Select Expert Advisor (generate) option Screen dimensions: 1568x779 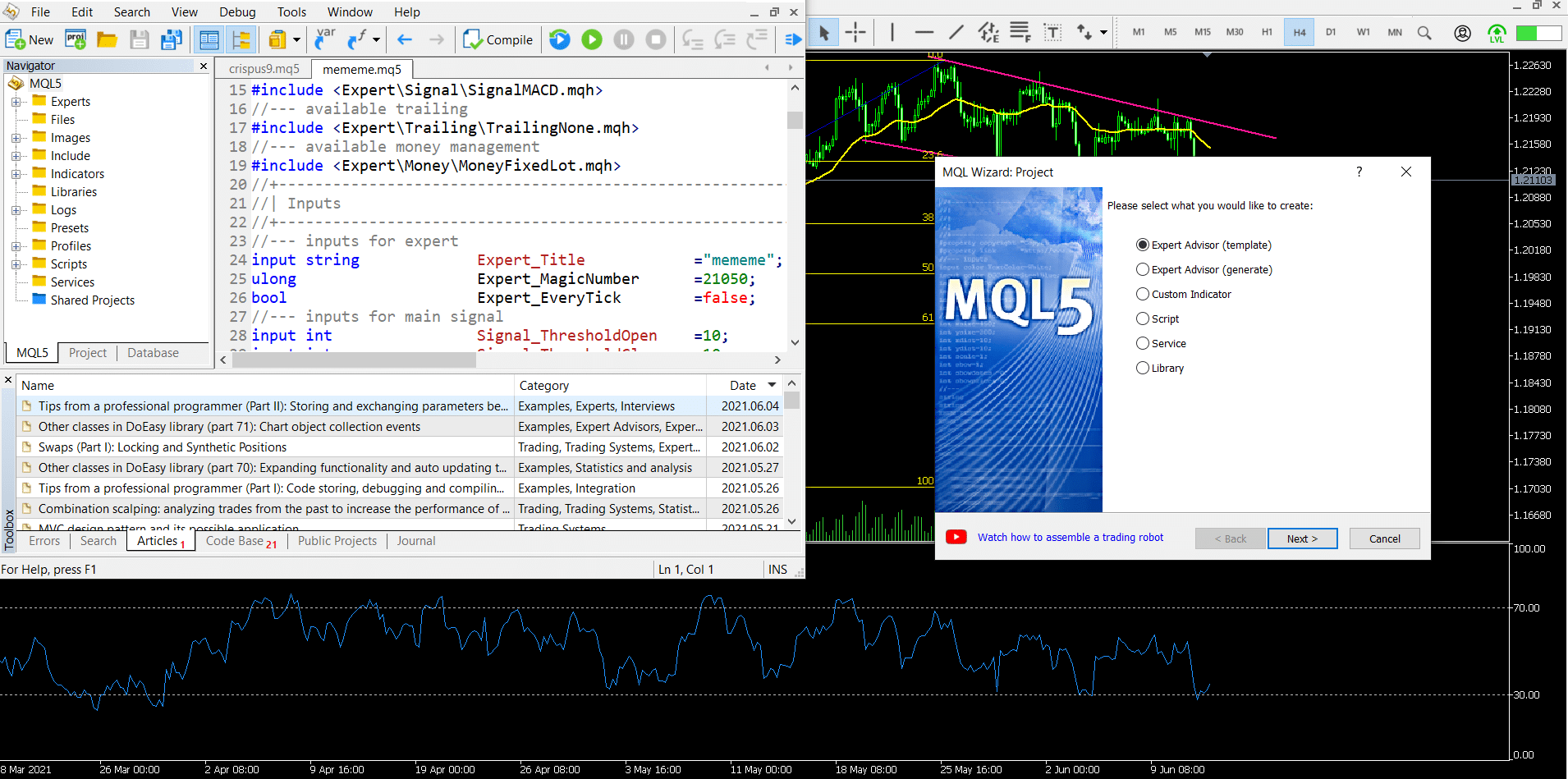(x=1204, y=269)
